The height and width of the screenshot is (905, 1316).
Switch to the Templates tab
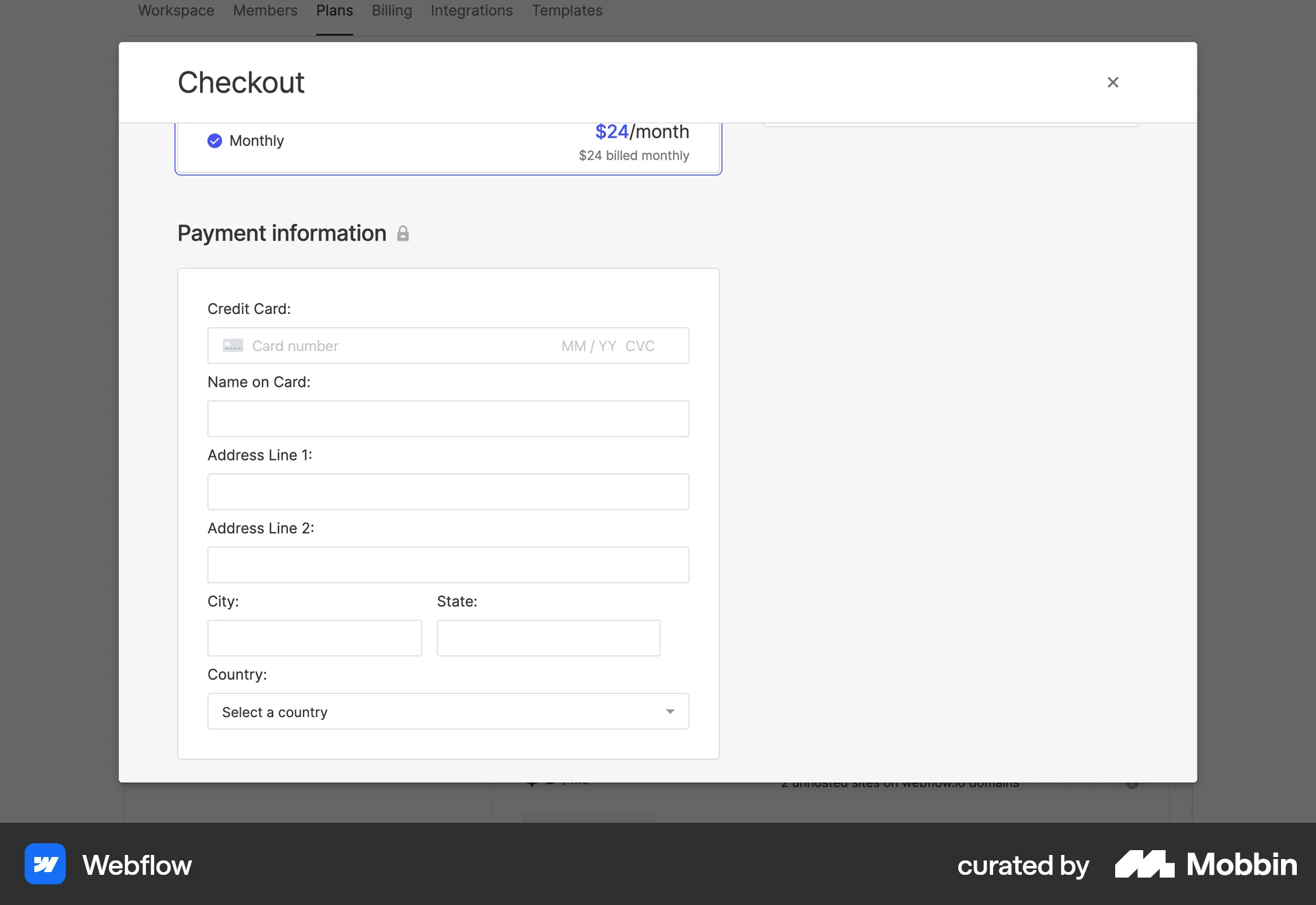[x=567, y=10]
